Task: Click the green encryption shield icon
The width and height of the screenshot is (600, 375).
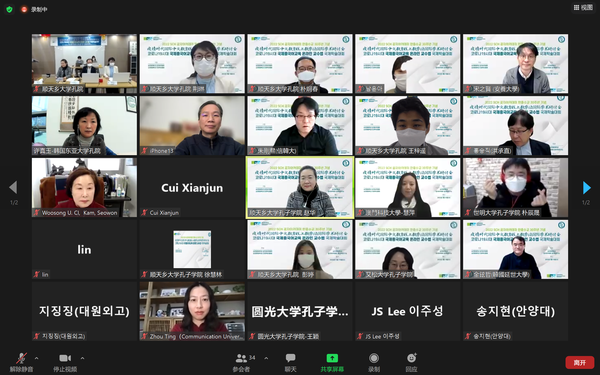Action: [x=10, y=9]
